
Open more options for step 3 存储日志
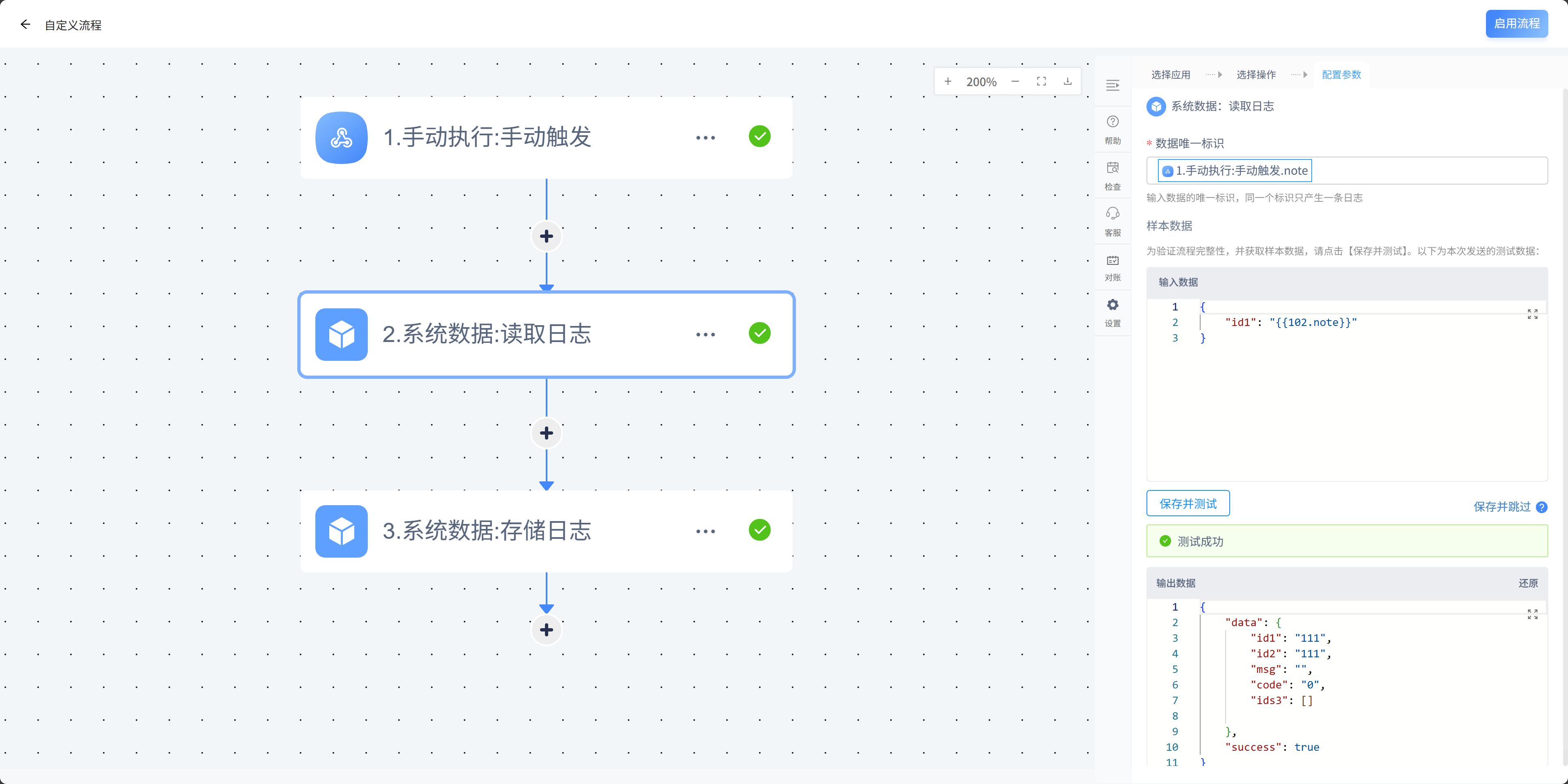(x=705, y=531)
